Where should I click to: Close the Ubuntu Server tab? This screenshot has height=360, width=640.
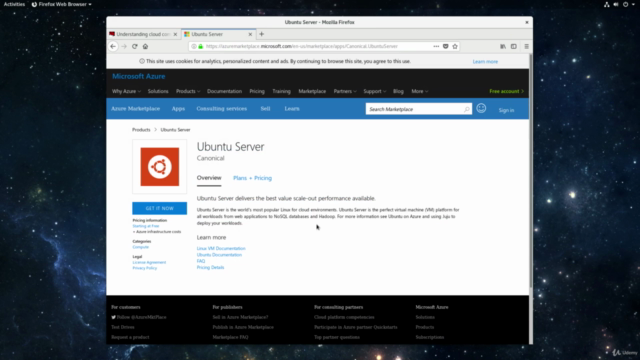[x=250, y=34]
